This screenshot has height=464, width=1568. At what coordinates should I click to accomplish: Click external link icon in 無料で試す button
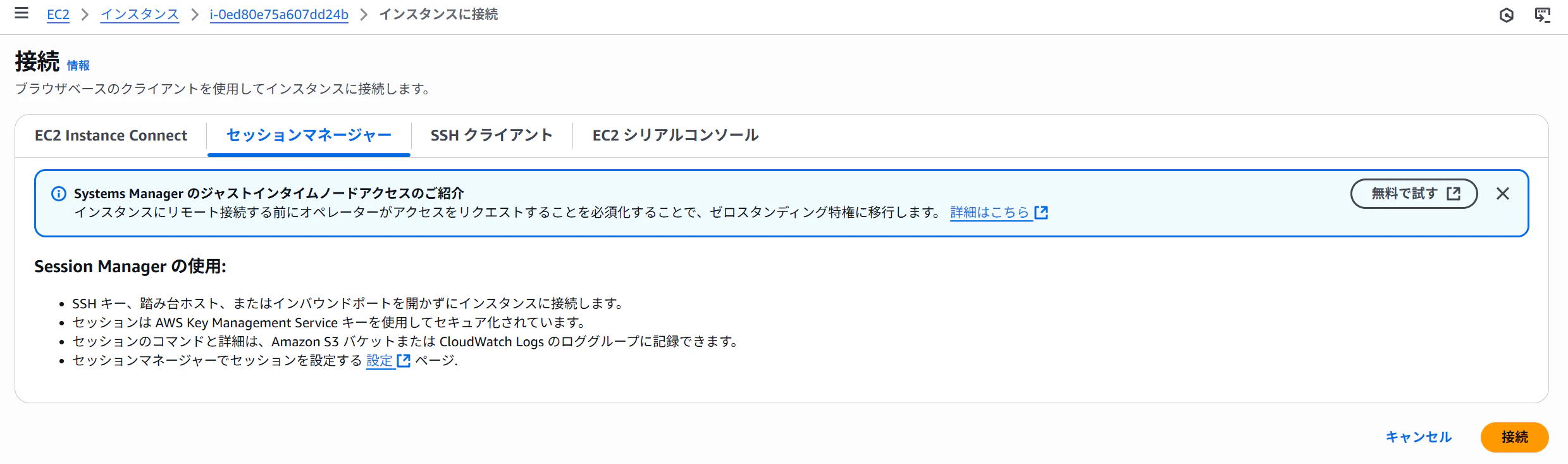click(1454, 194)
